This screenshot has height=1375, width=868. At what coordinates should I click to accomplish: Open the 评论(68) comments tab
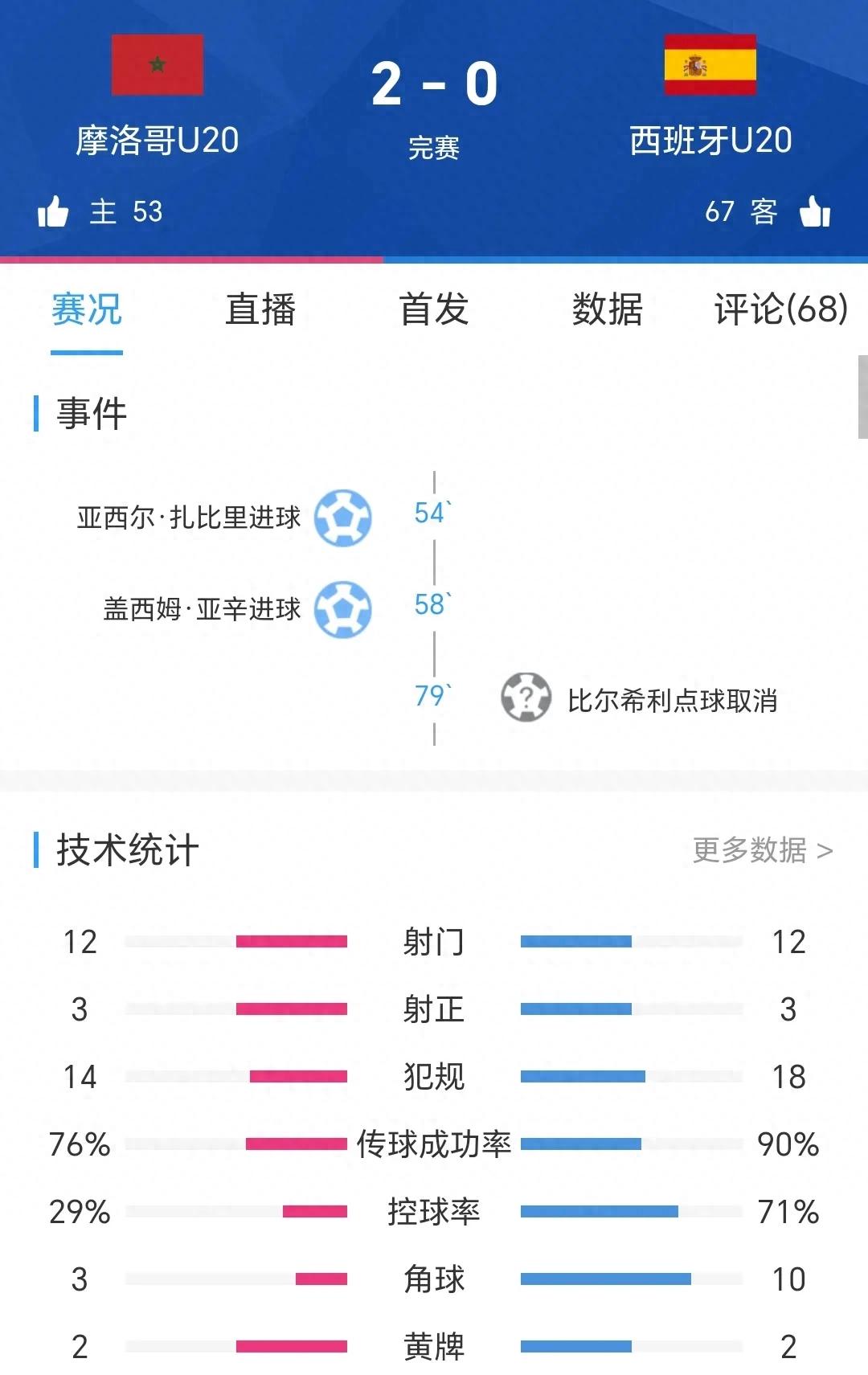780,309
